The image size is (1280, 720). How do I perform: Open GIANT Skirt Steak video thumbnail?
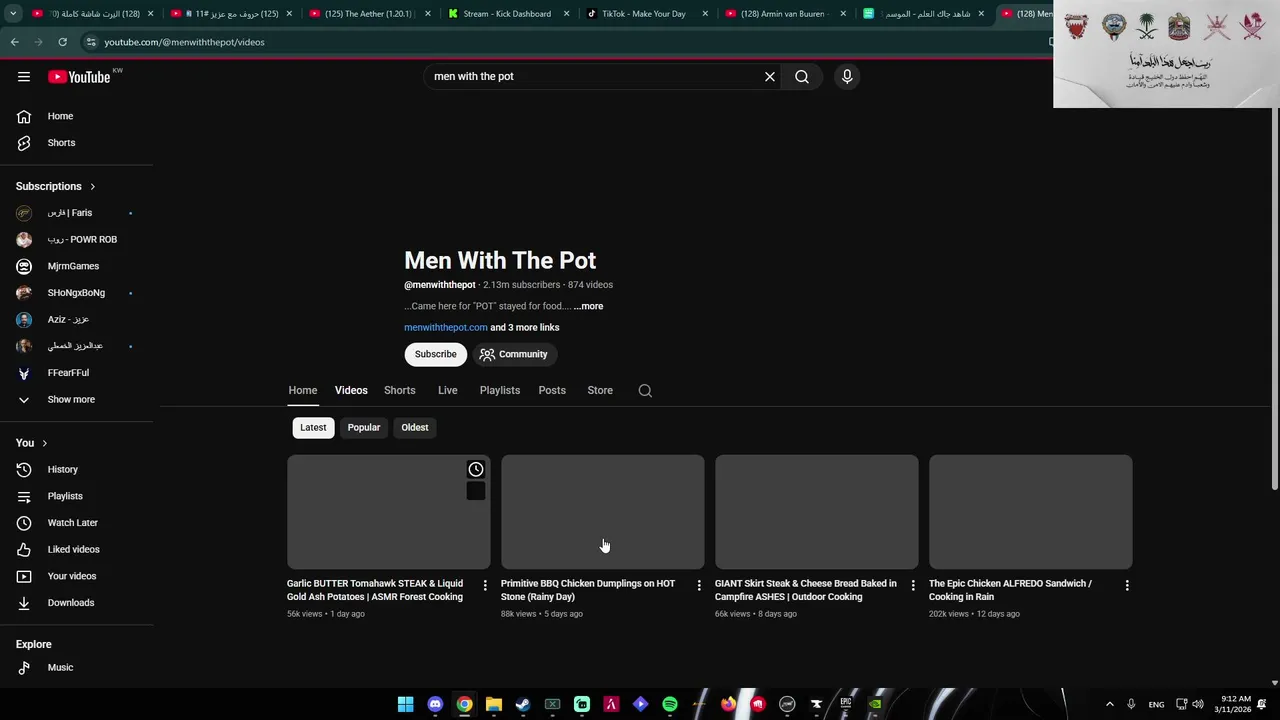coord(817,512)
